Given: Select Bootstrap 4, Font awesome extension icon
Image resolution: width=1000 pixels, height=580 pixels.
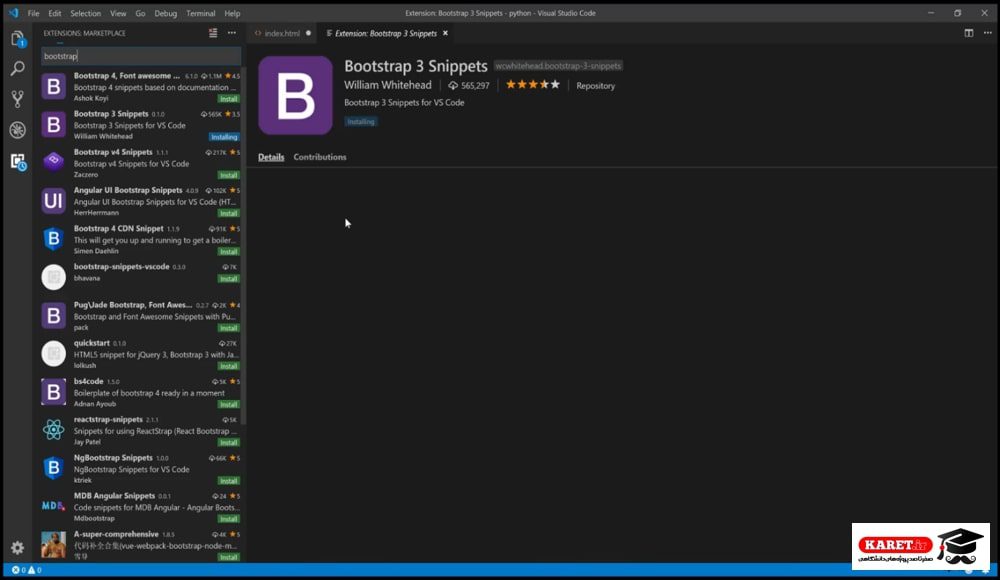Looking at the screenshot, I should click(54, 86).
